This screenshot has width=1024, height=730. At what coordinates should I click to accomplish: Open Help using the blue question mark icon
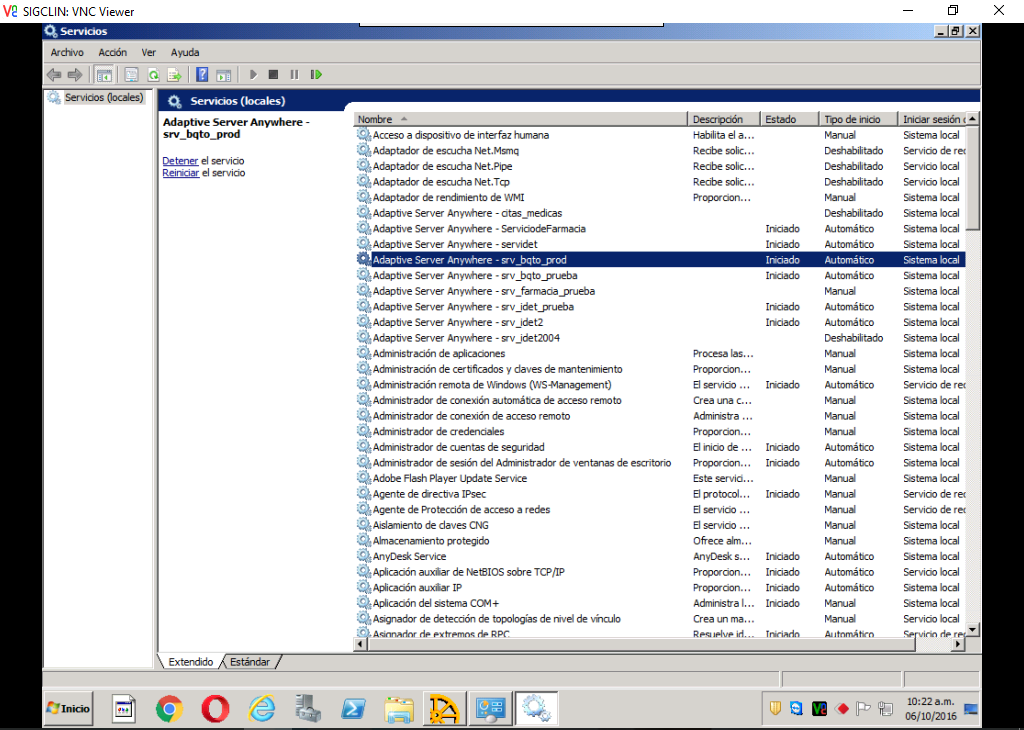coord(202,75)
